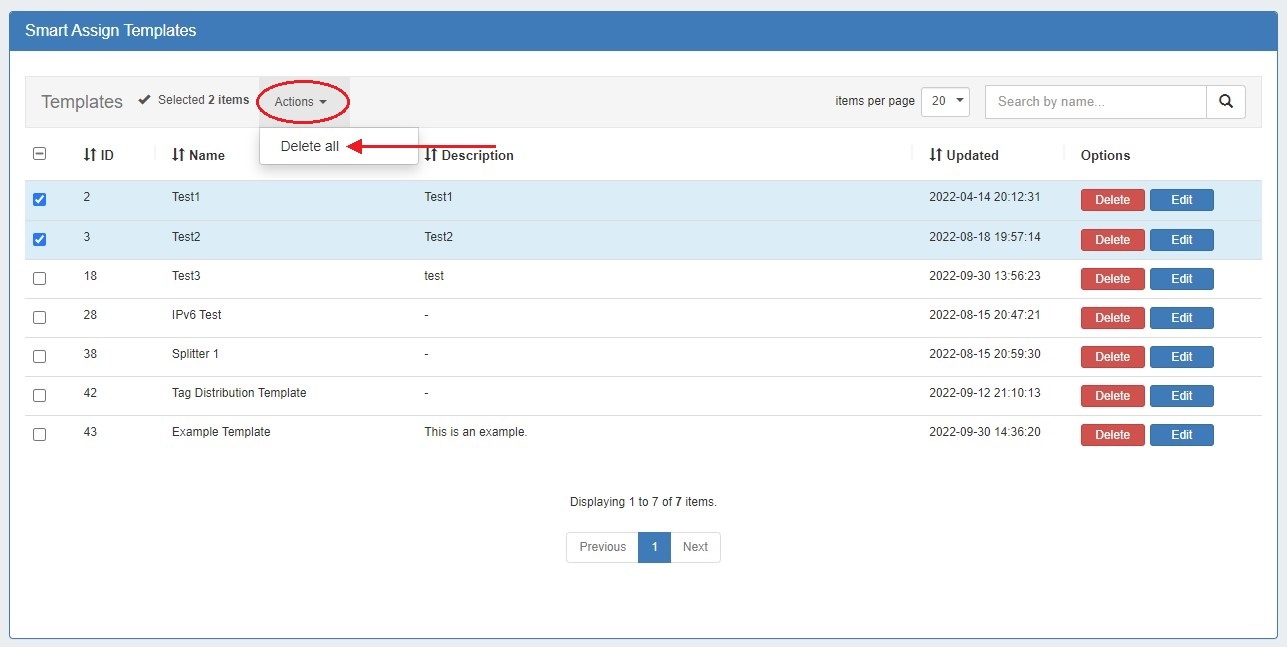
Task: Click the Previous pagination button
Action: coord(602,547)
